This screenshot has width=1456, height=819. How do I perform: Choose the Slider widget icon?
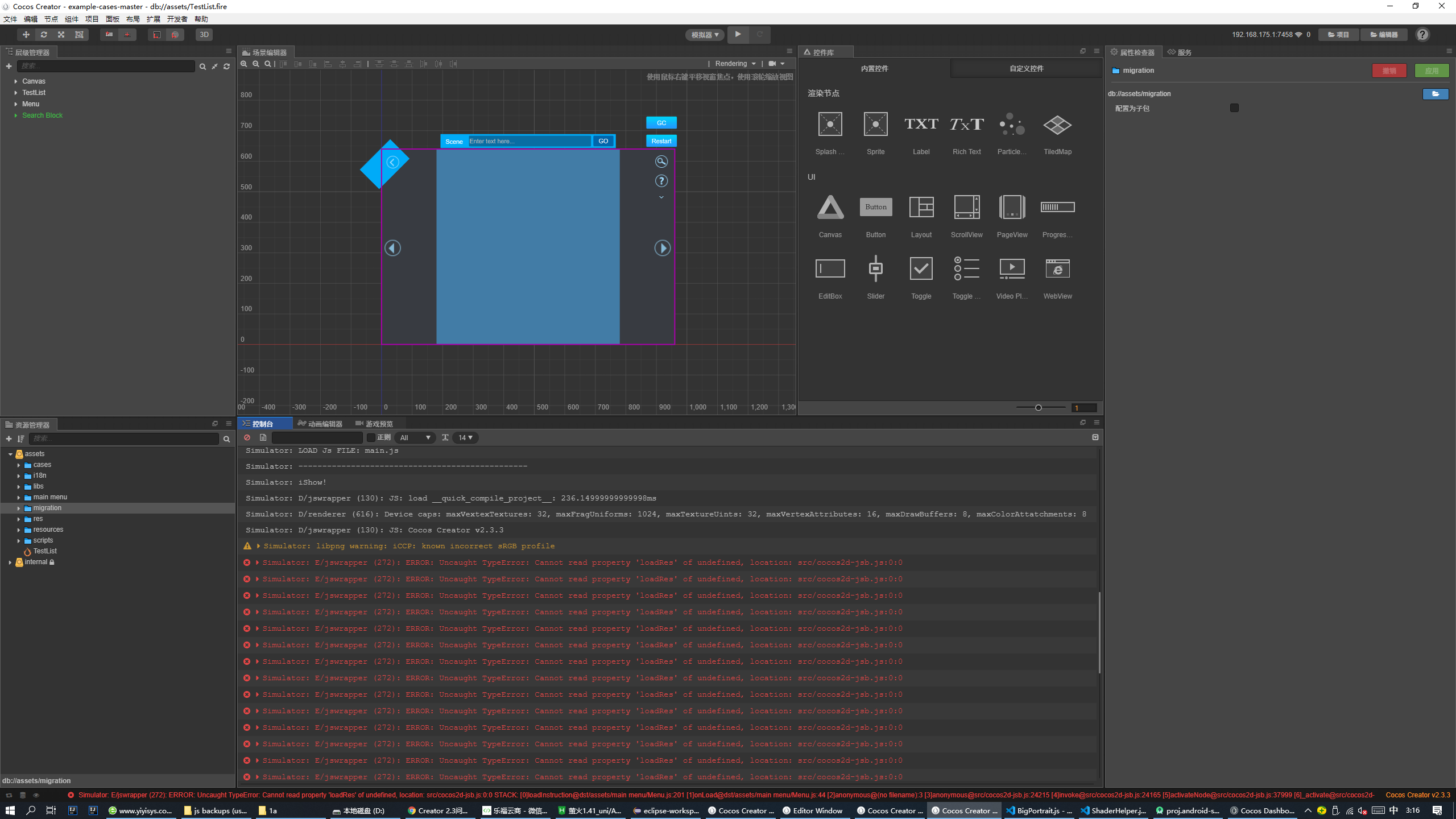(875, 268)
